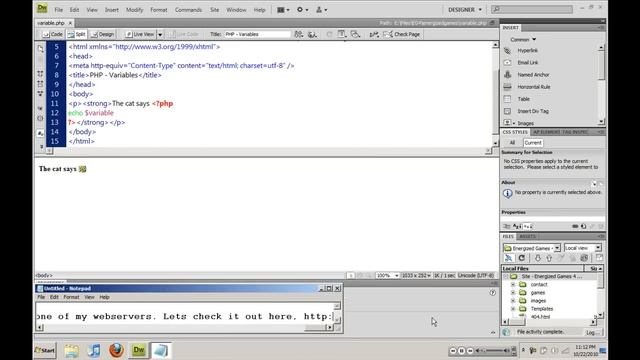Open Preview in browser icon

(x=312, y=34)
